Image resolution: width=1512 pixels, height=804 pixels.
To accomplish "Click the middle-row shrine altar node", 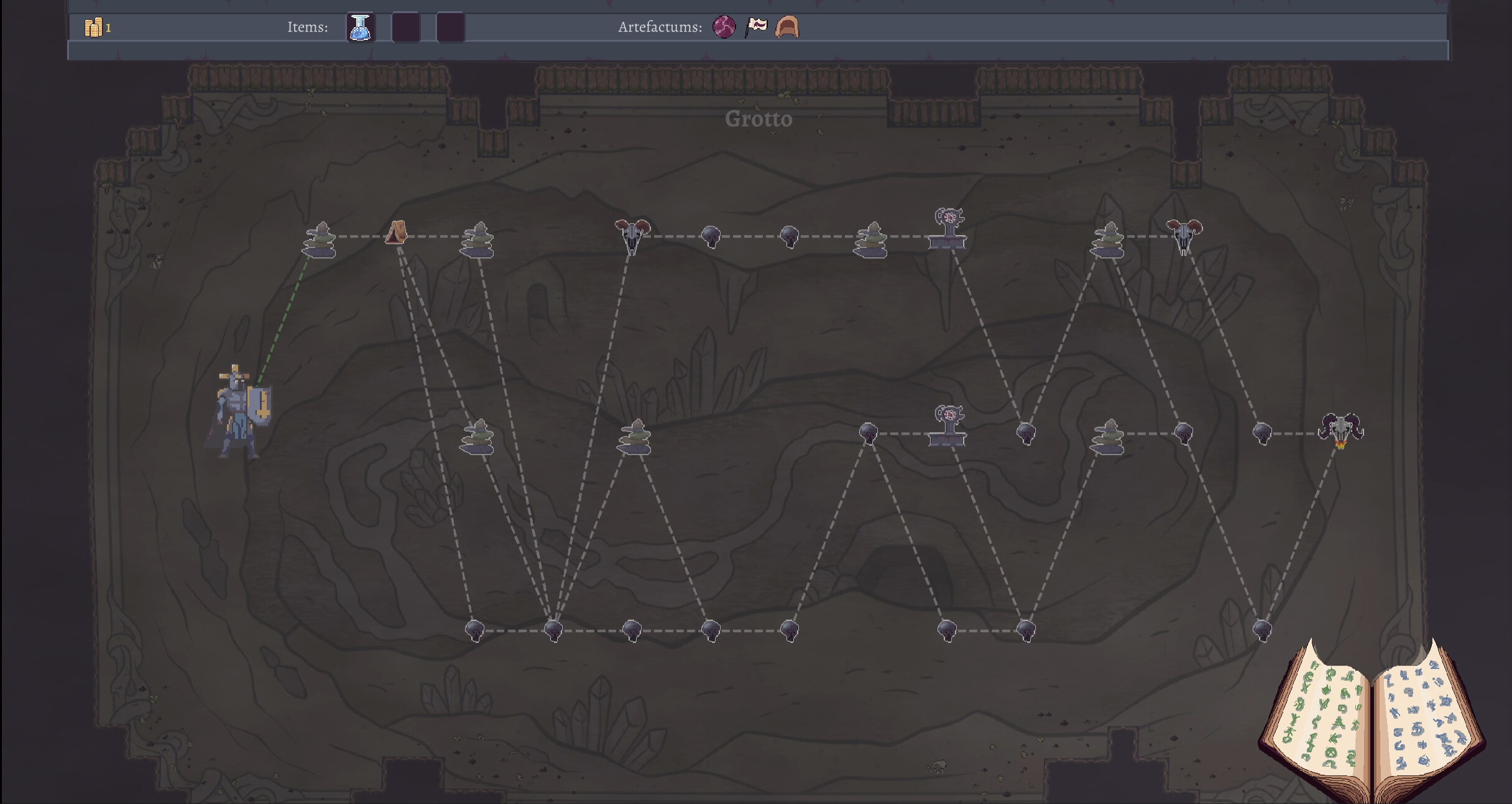I will click(948, 426).
